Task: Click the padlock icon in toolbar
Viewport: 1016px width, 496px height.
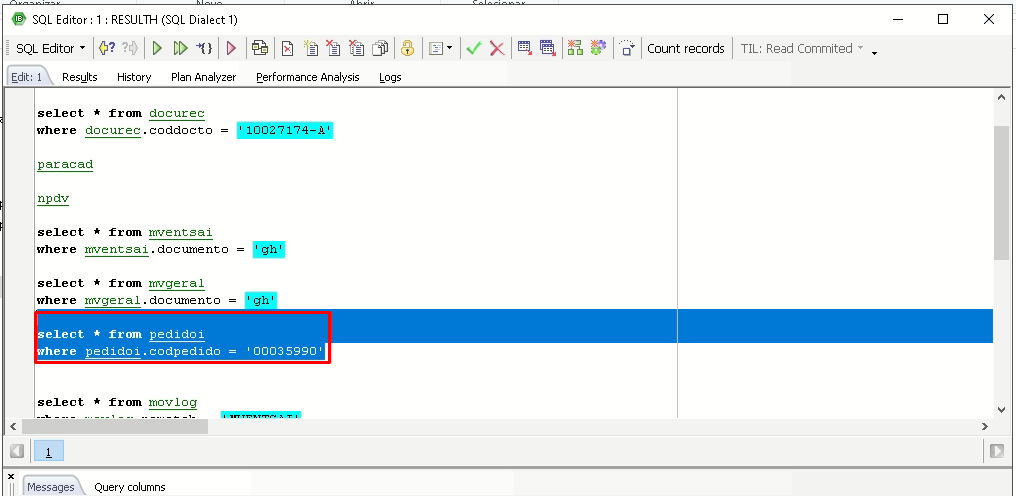Action: tap(407, 48)
